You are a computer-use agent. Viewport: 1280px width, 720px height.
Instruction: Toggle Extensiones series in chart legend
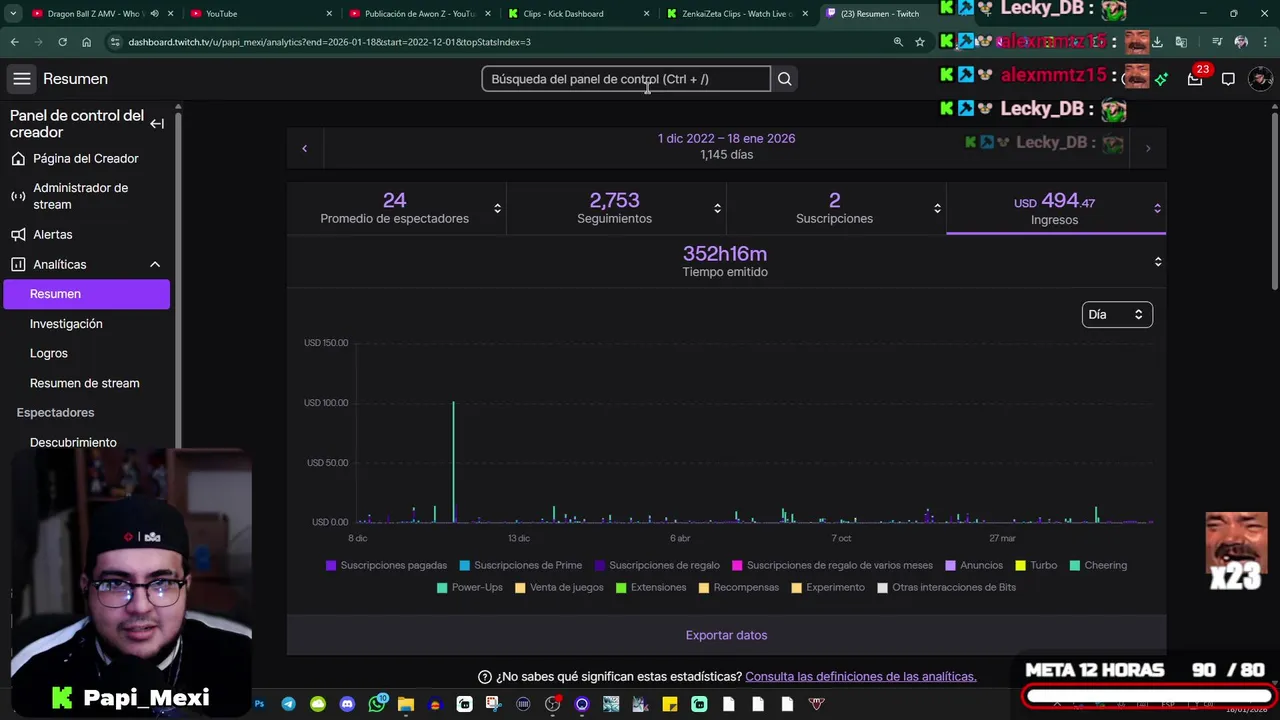tap(651, 587)
